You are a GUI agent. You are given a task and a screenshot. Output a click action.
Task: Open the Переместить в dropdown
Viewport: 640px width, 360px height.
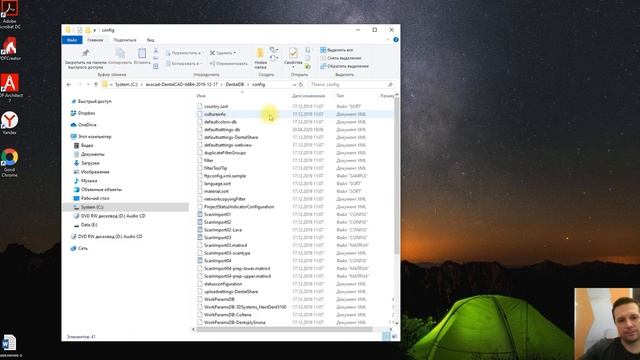(184, 53)
